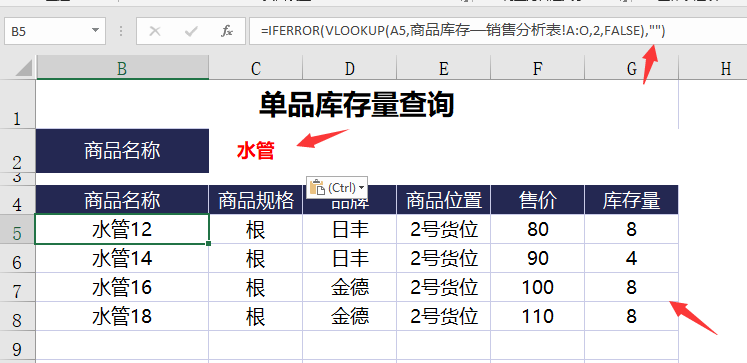Open the Paste Options dropdown arrow
This screenshot has width=747, height=363.
click(x=362, y=188)
